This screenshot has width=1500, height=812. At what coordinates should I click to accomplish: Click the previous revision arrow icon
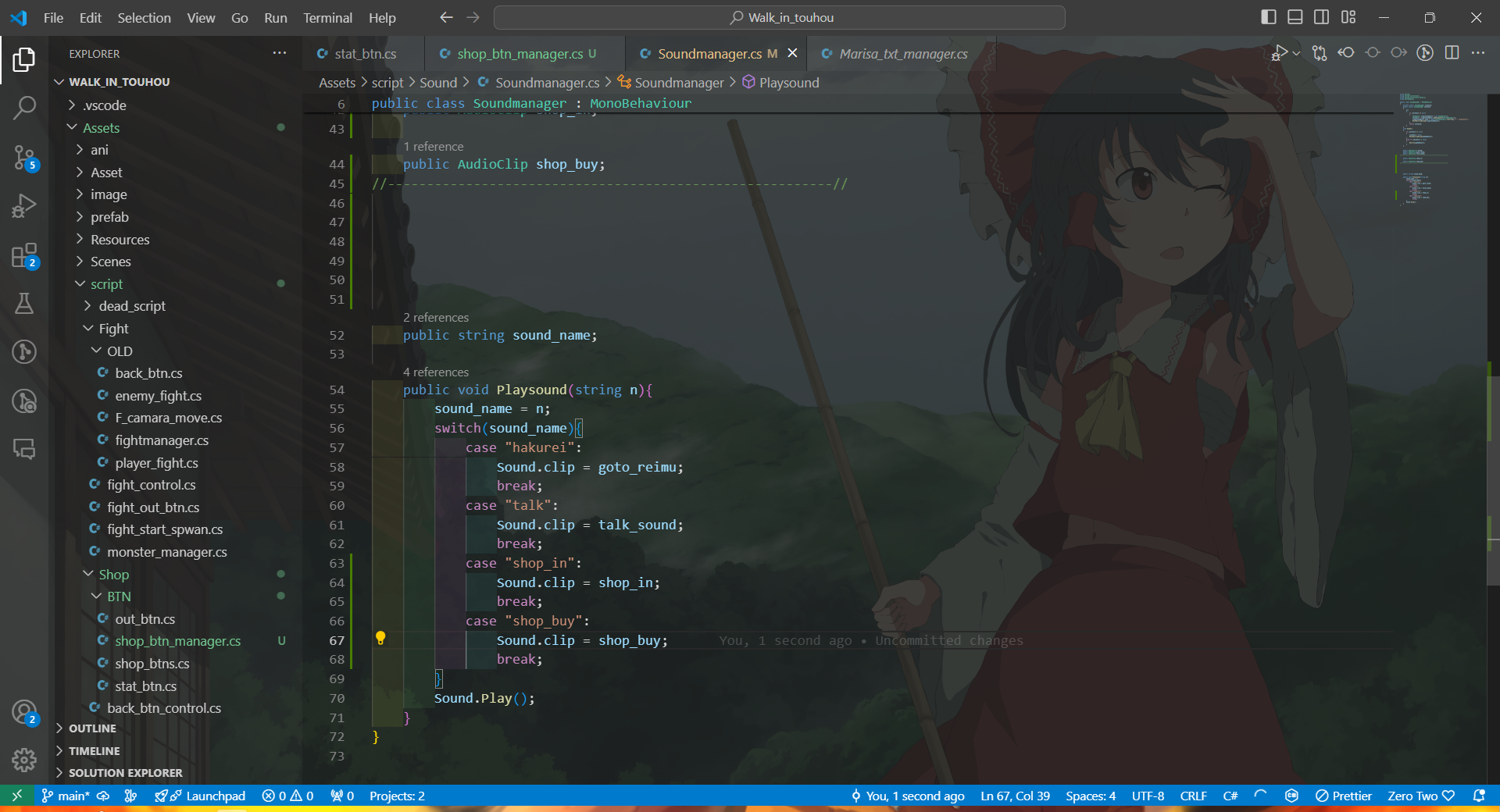tap(1346, 53)
